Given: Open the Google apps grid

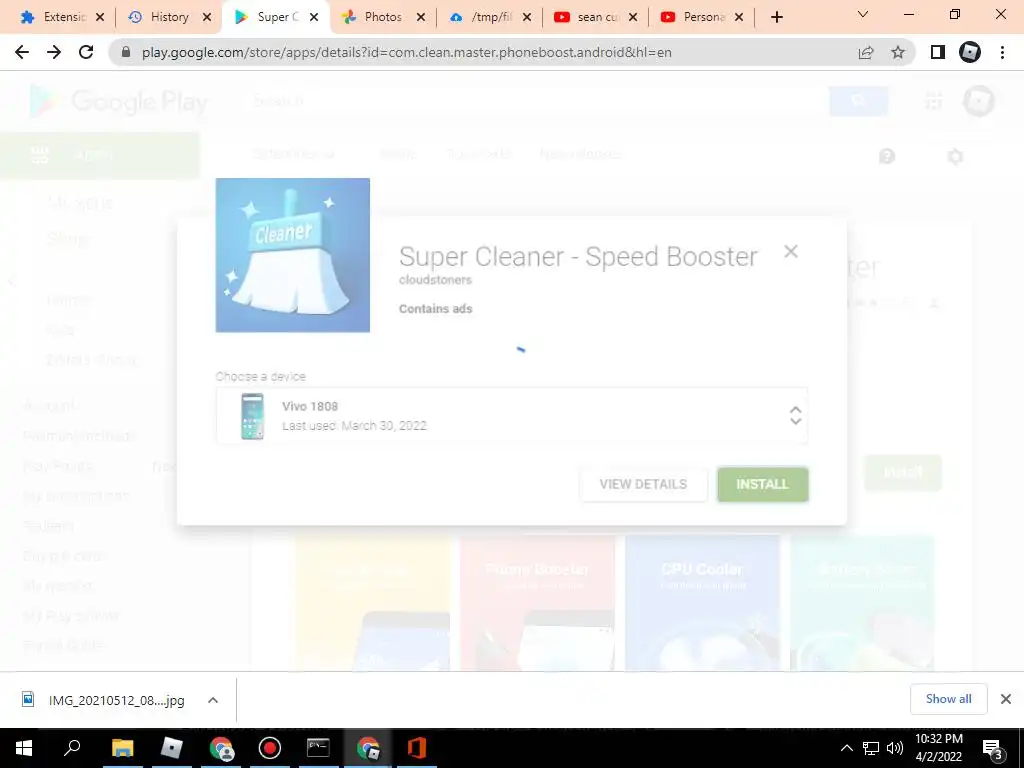Looking at the screenshot, I should [934, 101].
